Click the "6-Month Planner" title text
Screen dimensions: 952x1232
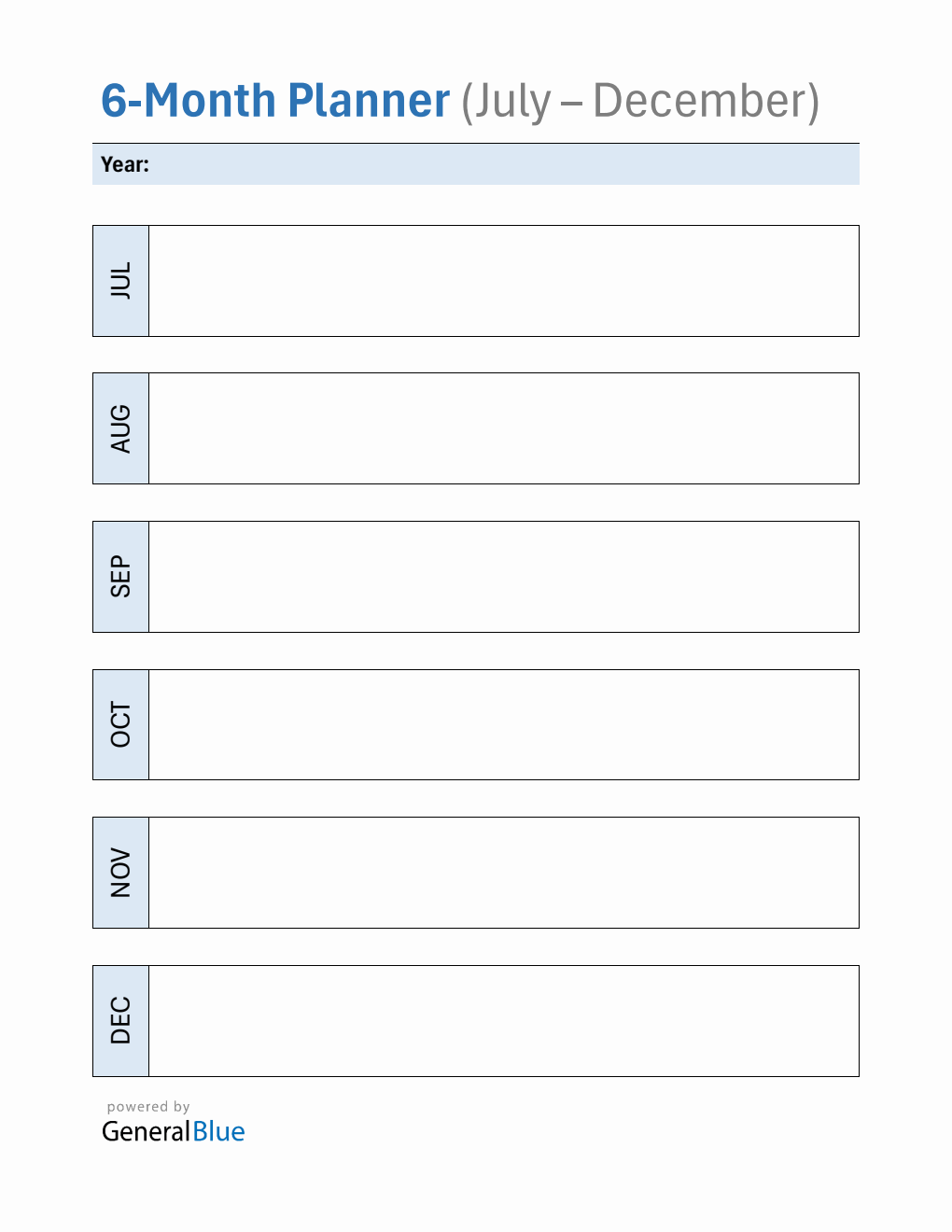275,101
